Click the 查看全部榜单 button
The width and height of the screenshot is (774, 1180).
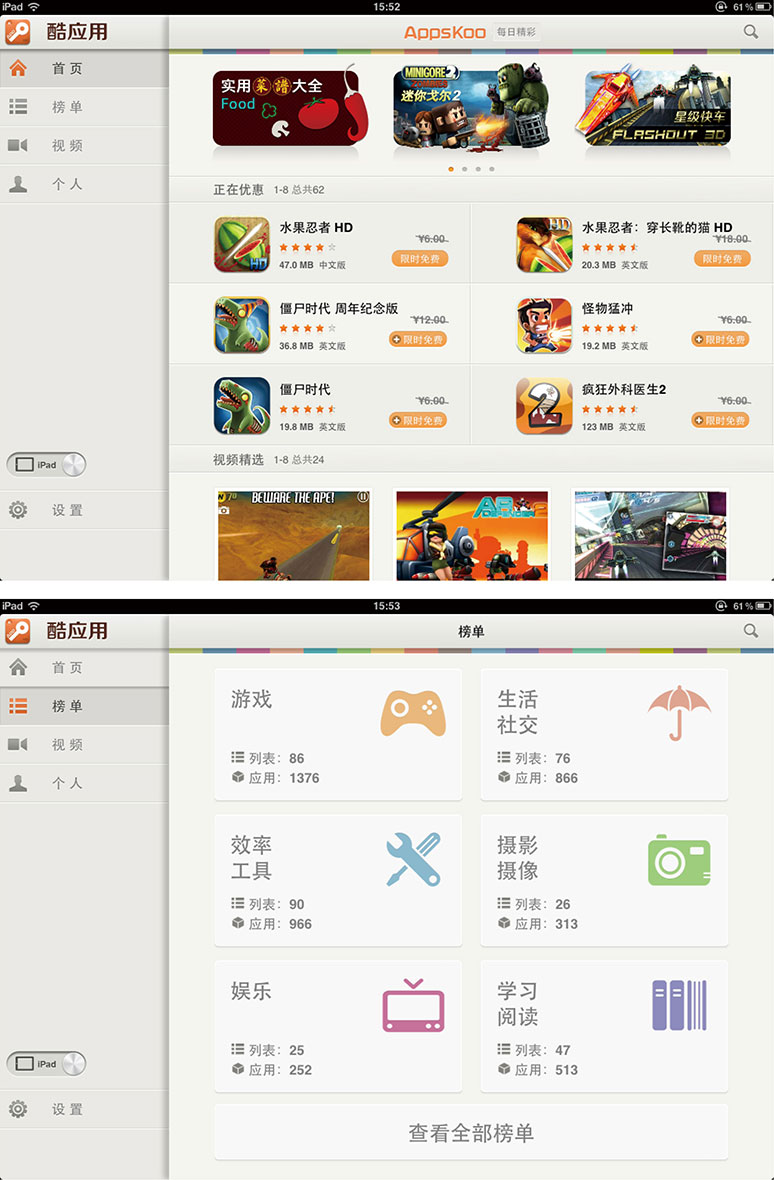coord(471,1133)
